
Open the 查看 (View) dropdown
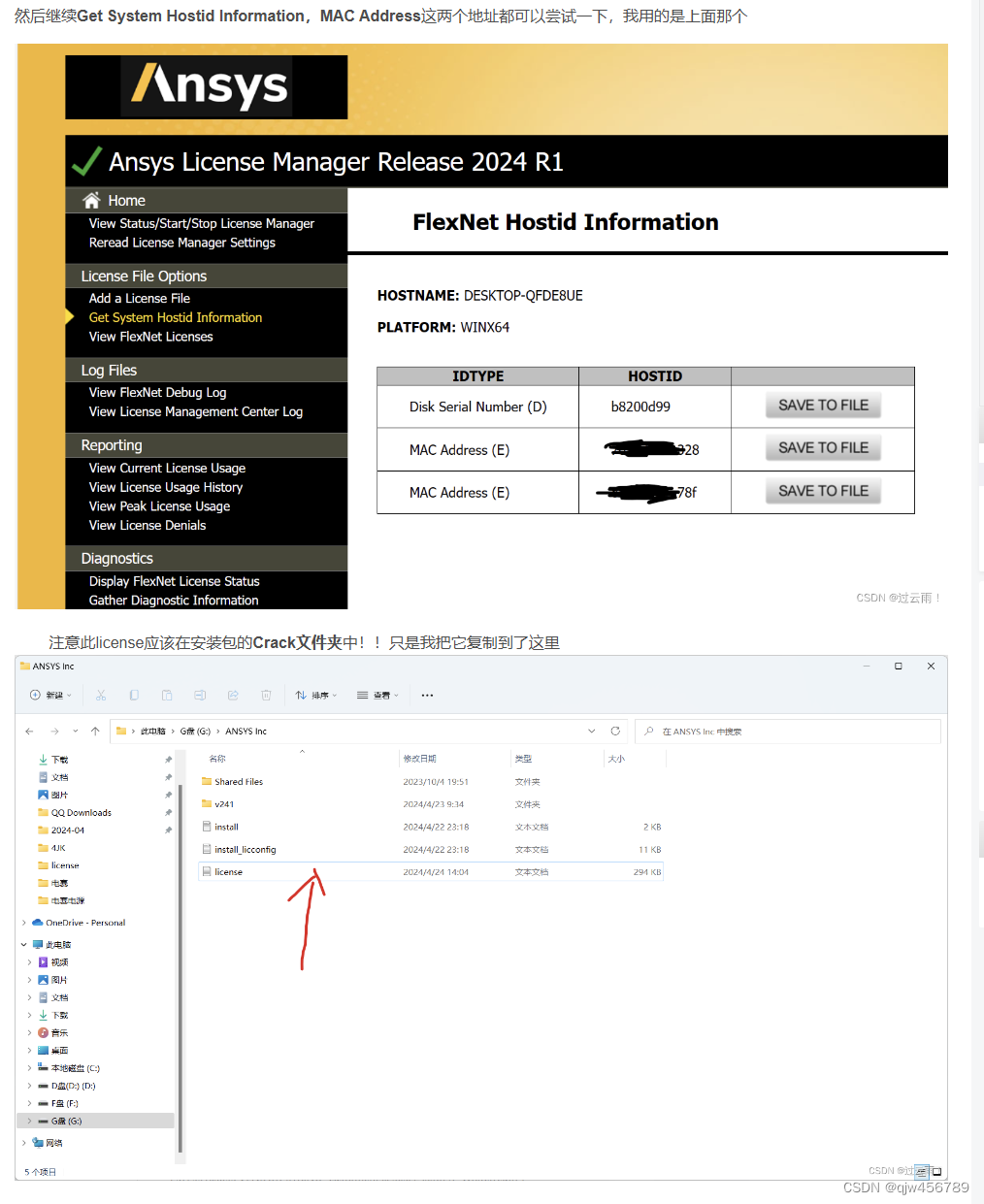(x=377, y=695)
